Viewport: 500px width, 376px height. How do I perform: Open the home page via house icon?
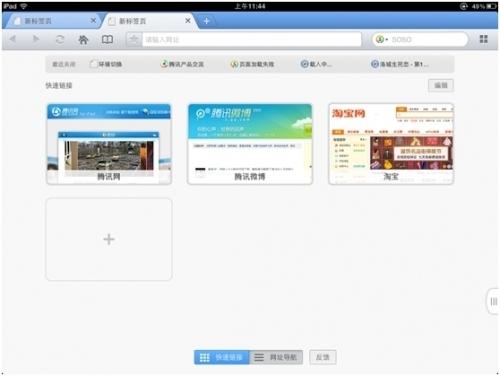83,39
